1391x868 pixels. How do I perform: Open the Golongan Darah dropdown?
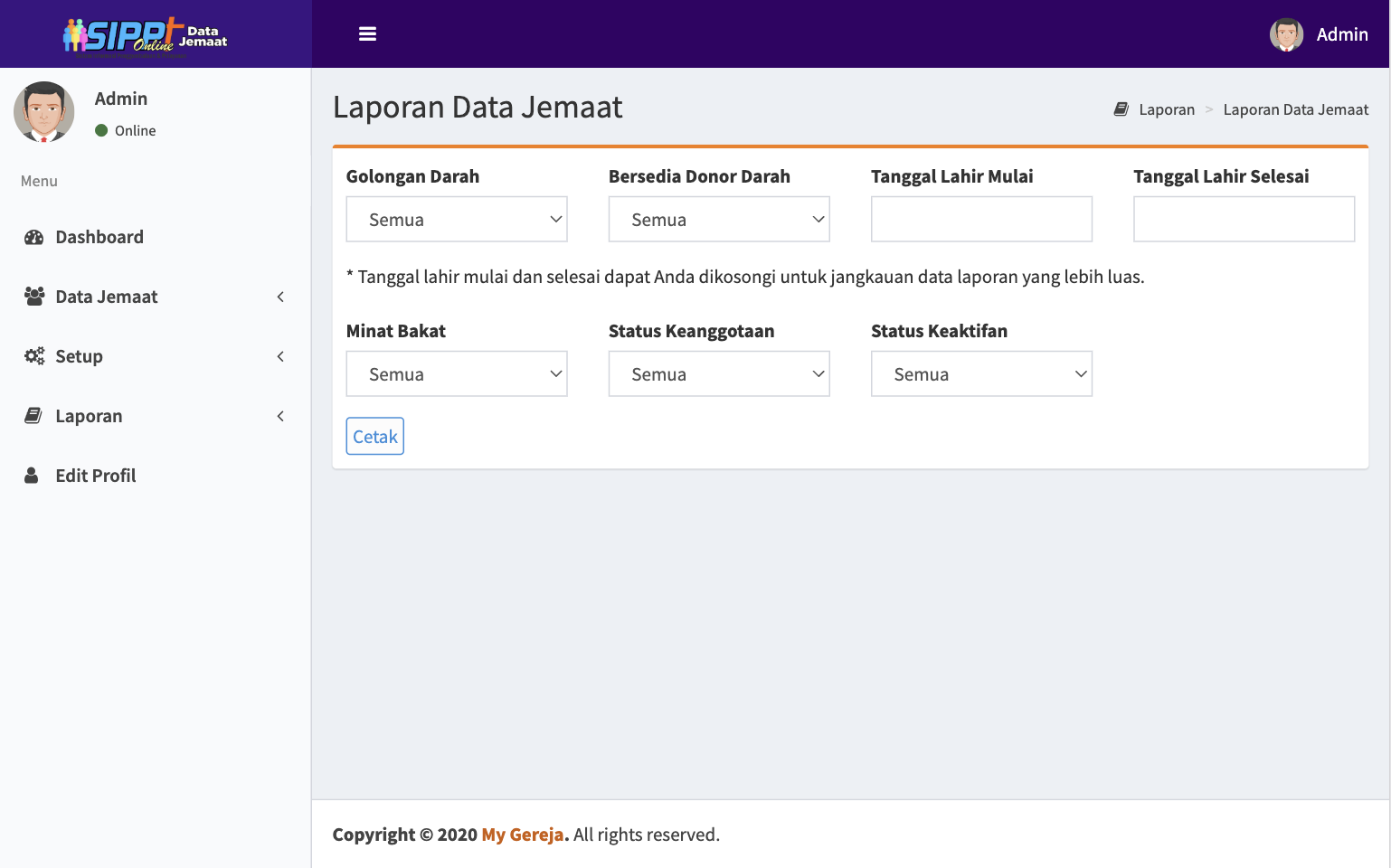457,220
